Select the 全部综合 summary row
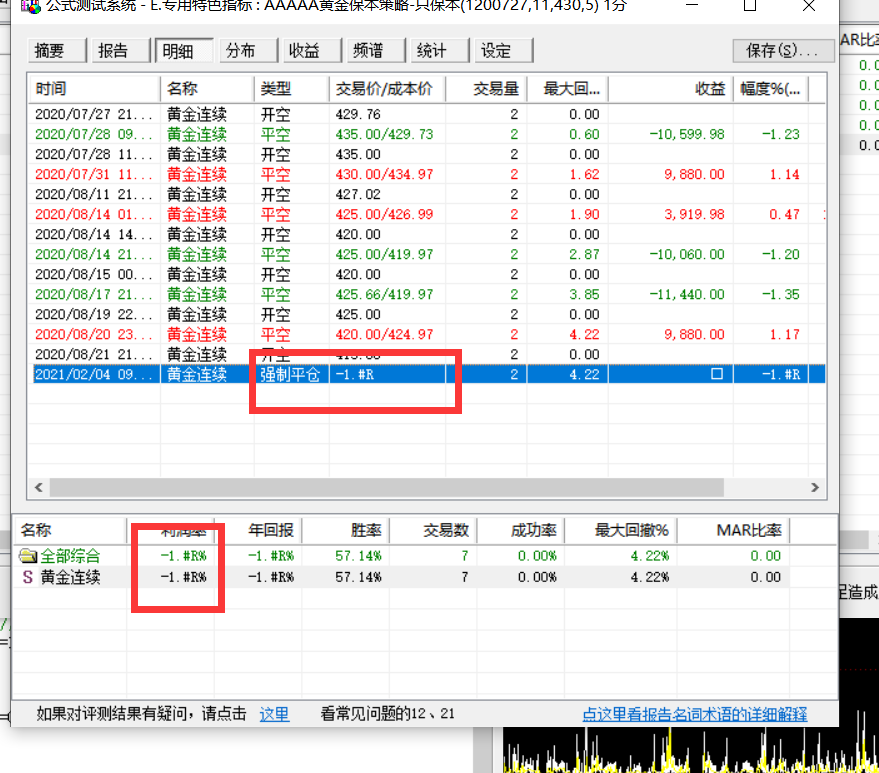This screenshot has width=879, height=773. pos(401,556)
